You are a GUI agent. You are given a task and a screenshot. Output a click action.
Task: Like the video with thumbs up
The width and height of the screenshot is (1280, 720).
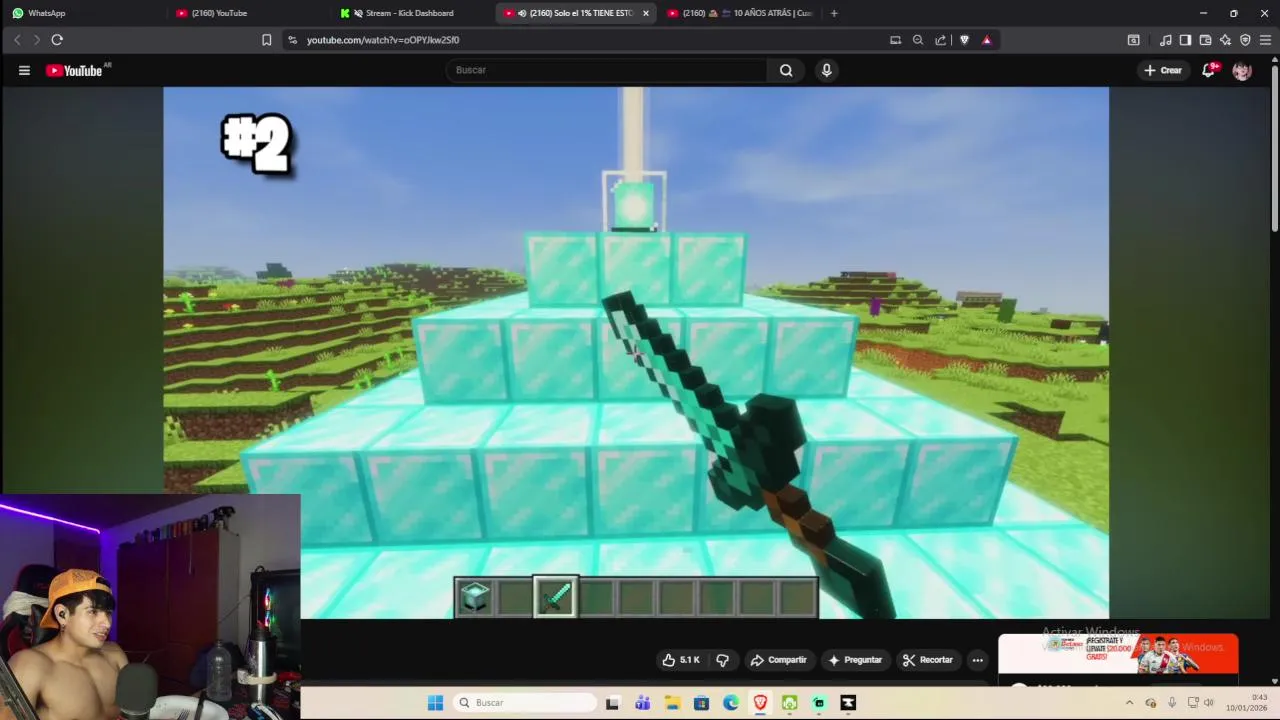click(x=682, y=660)
